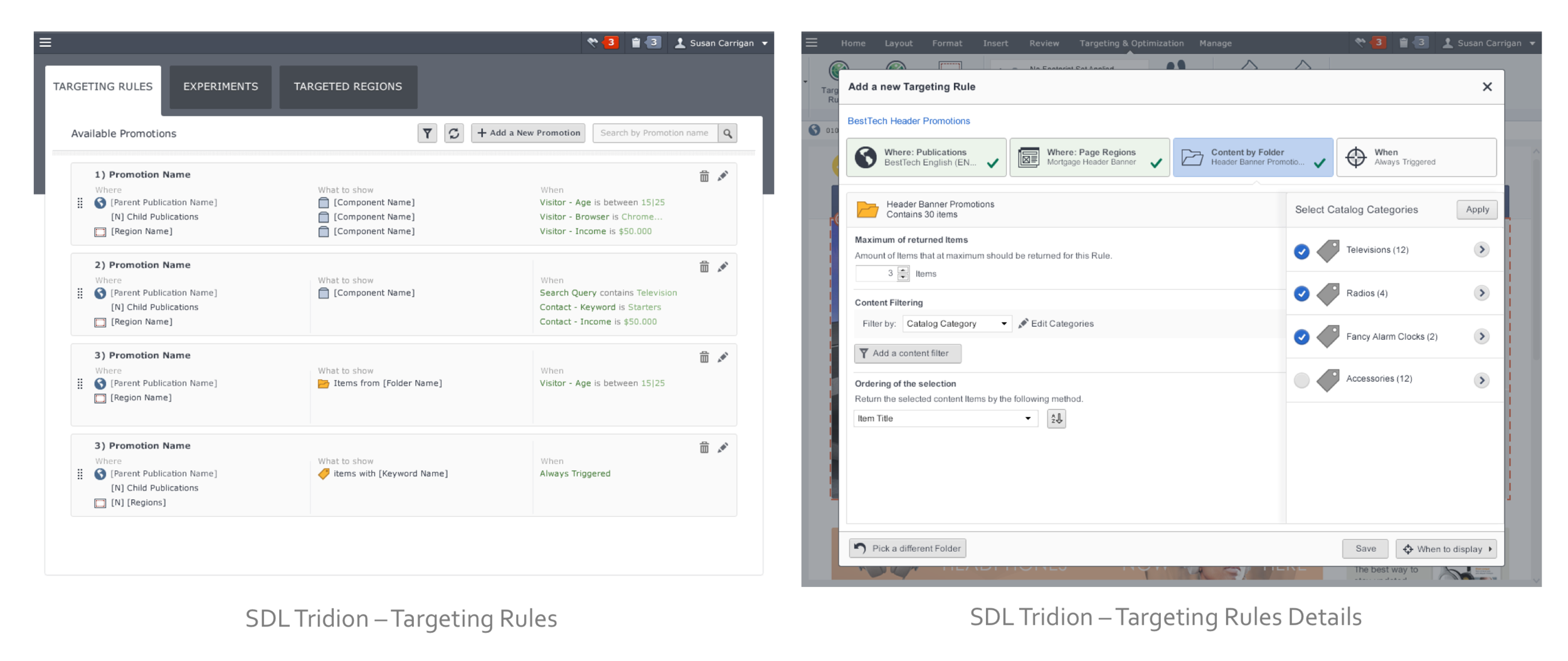Uncheck Fancy Alarm Clocks (2) category
Image resolution: width=1568 pixels, height=661 pixels.
pyautogui.click(x=1301, y=337)
